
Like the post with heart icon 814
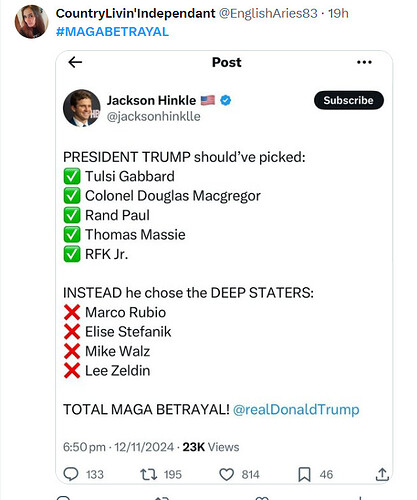(x=226, y=474)
